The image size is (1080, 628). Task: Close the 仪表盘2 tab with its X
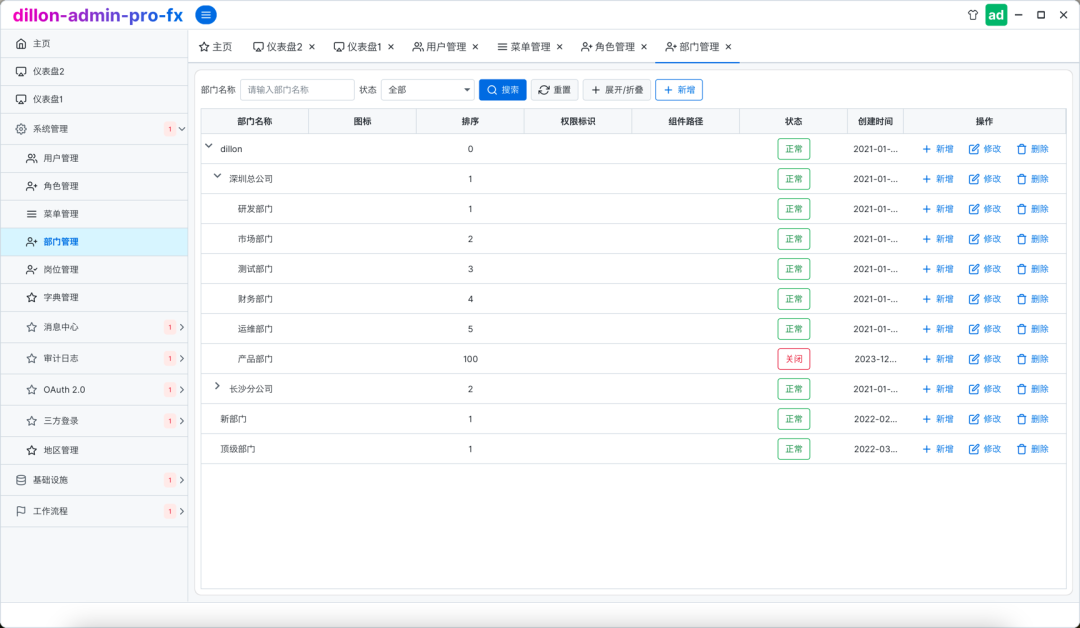[312, 47]
